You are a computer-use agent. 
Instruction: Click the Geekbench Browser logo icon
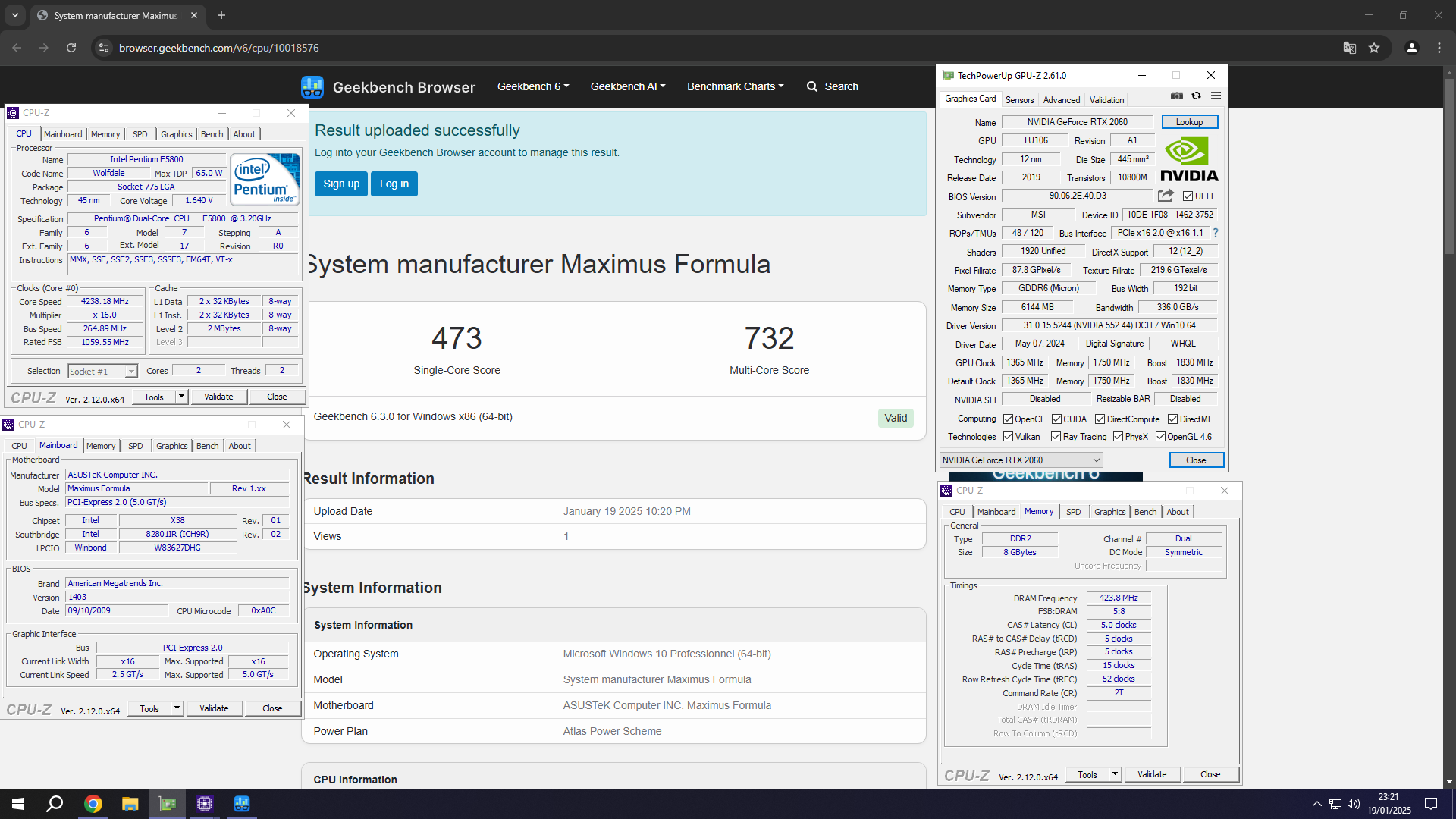[x=312, y=87]
